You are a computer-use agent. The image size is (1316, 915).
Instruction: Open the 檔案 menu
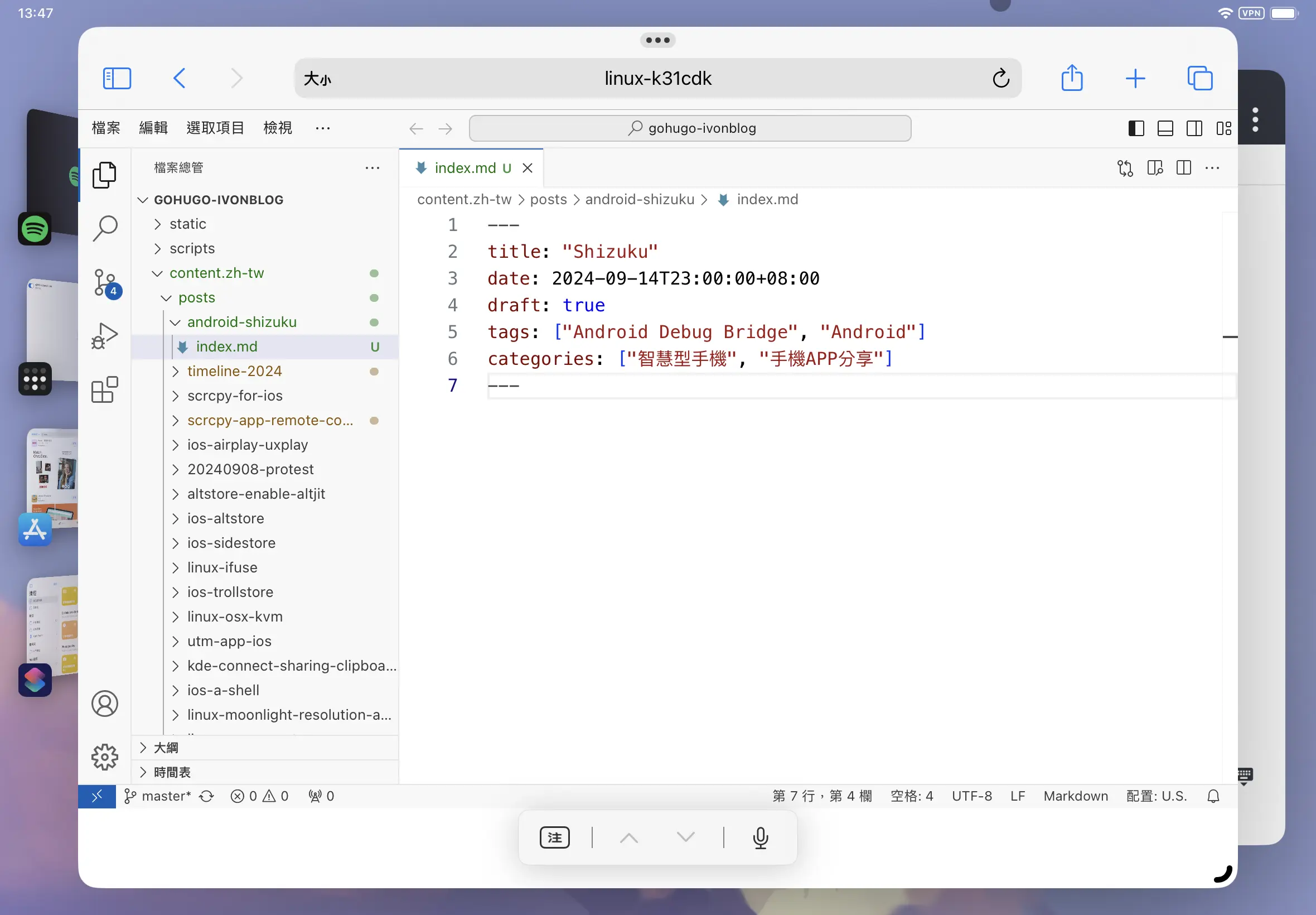tap(105, 128)
